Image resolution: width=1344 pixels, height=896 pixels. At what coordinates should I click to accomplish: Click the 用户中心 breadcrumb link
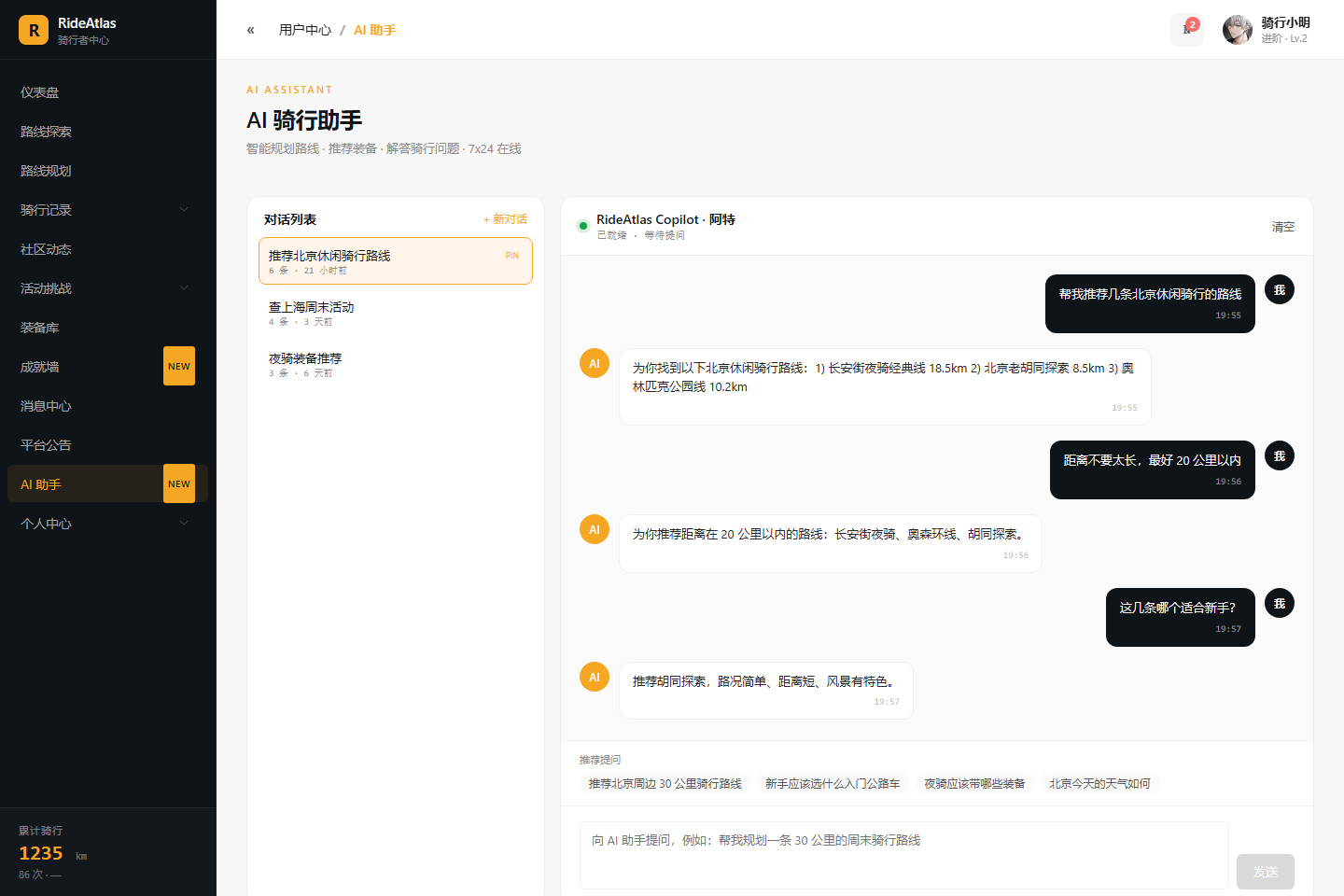click(305, 30)
